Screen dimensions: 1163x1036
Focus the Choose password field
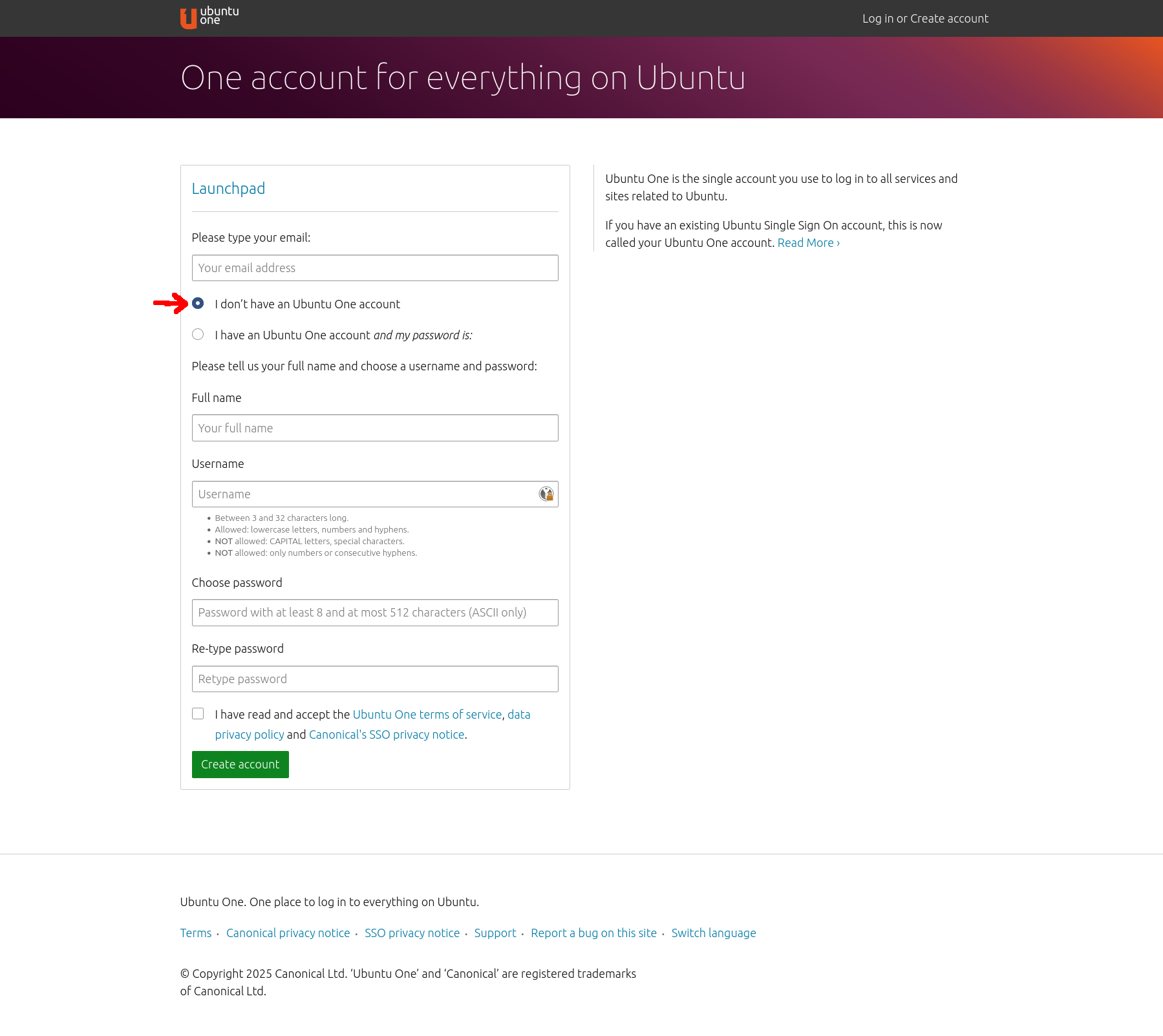374,613
